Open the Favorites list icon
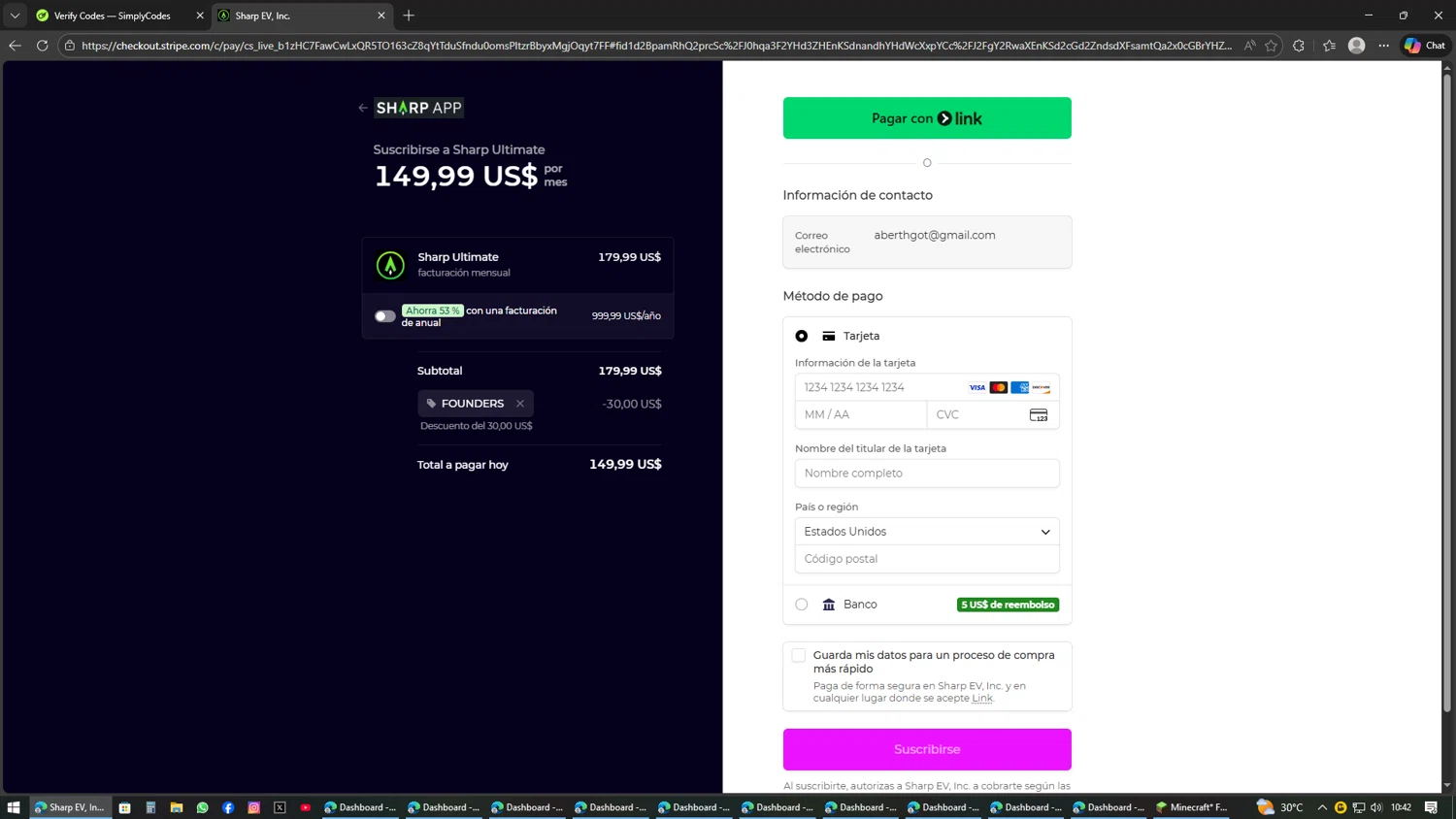The image size is (1456, 819). (x=1329, y=46)
